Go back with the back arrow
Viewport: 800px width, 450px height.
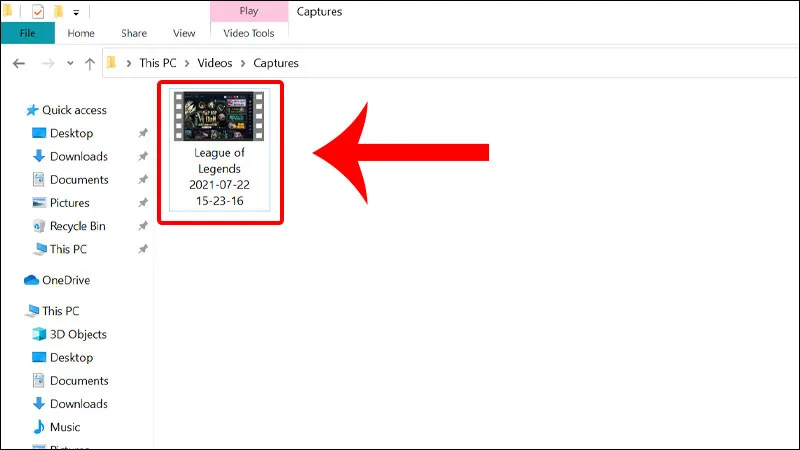tap(19, 63)
